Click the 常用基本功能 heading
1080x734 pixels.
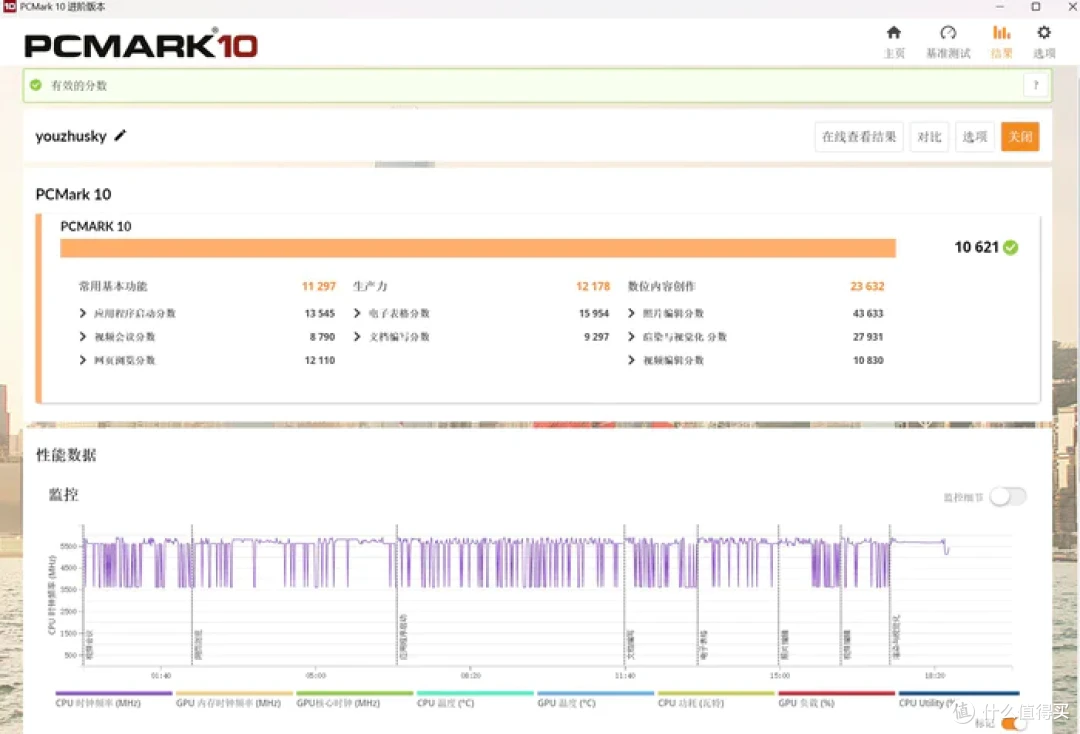point(113,286)
